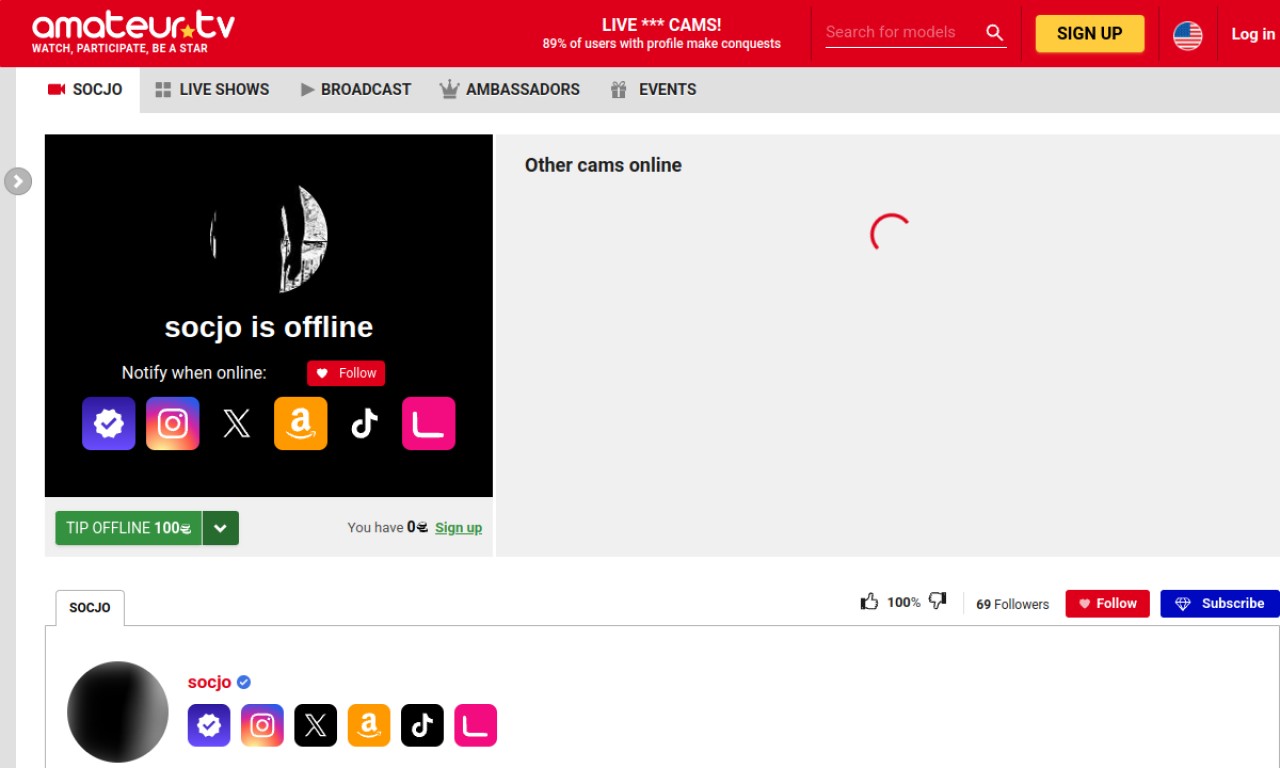1280x768 pixels.
Task: Click verified badge icon in profile section
Action: click(209, 725)
